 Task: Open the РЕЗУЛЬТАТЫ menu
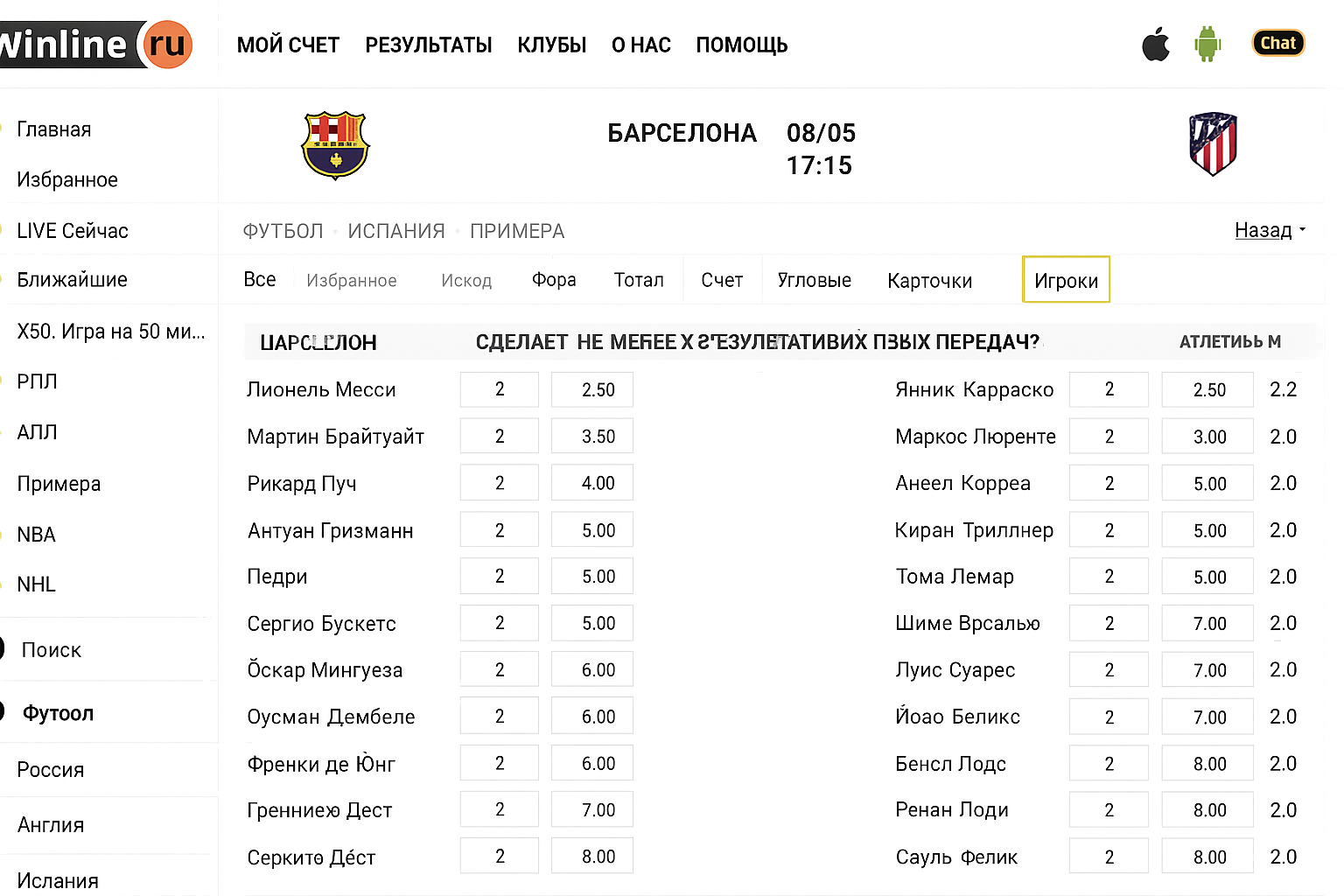point(429,45)
